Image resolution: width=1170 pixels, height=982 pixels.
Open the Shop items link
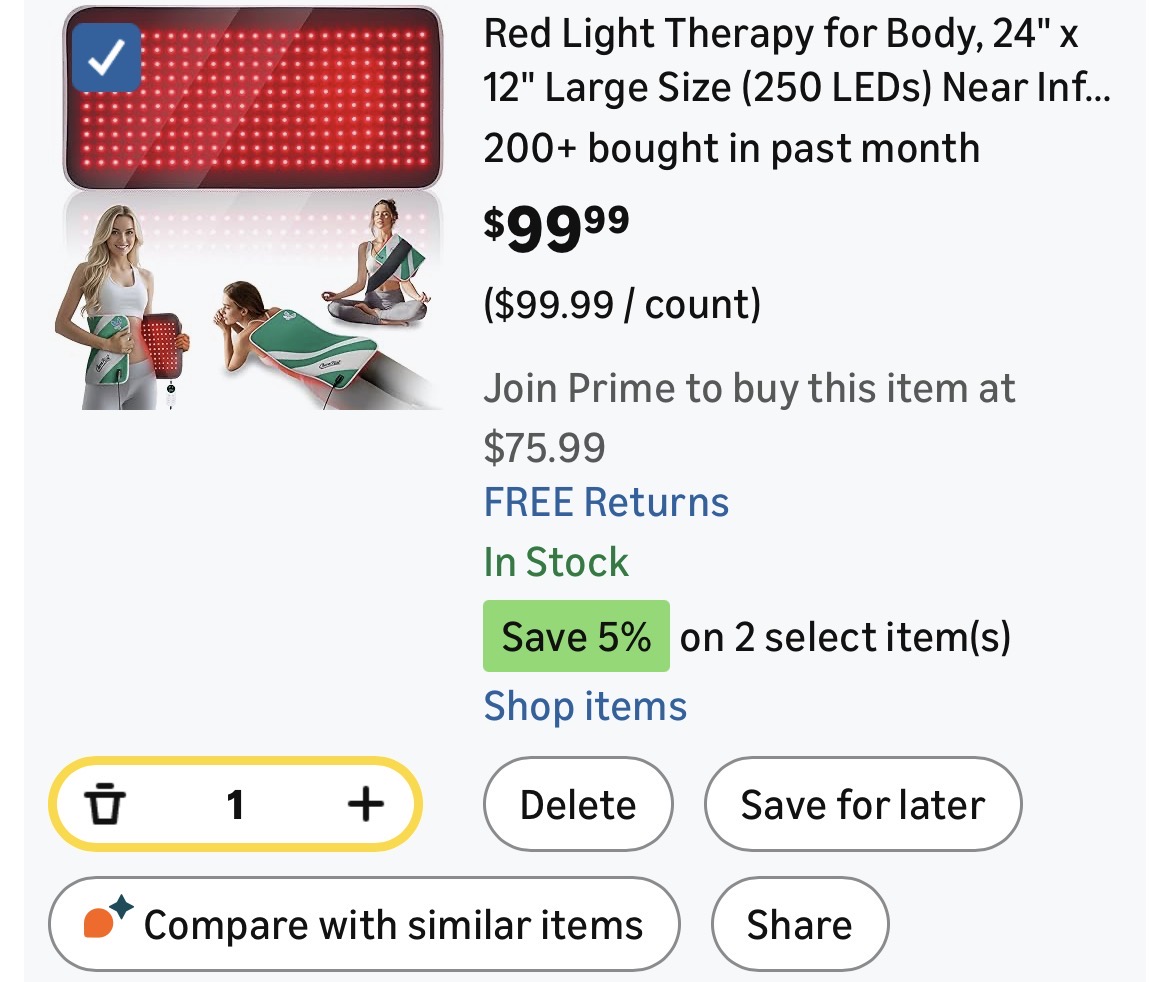585,706
